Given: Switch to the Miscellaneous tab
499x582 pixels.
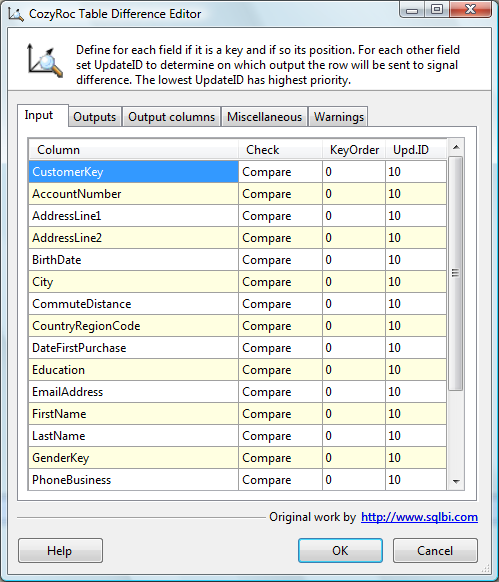Looking at the screenshot, I should [x=264, y=117].
